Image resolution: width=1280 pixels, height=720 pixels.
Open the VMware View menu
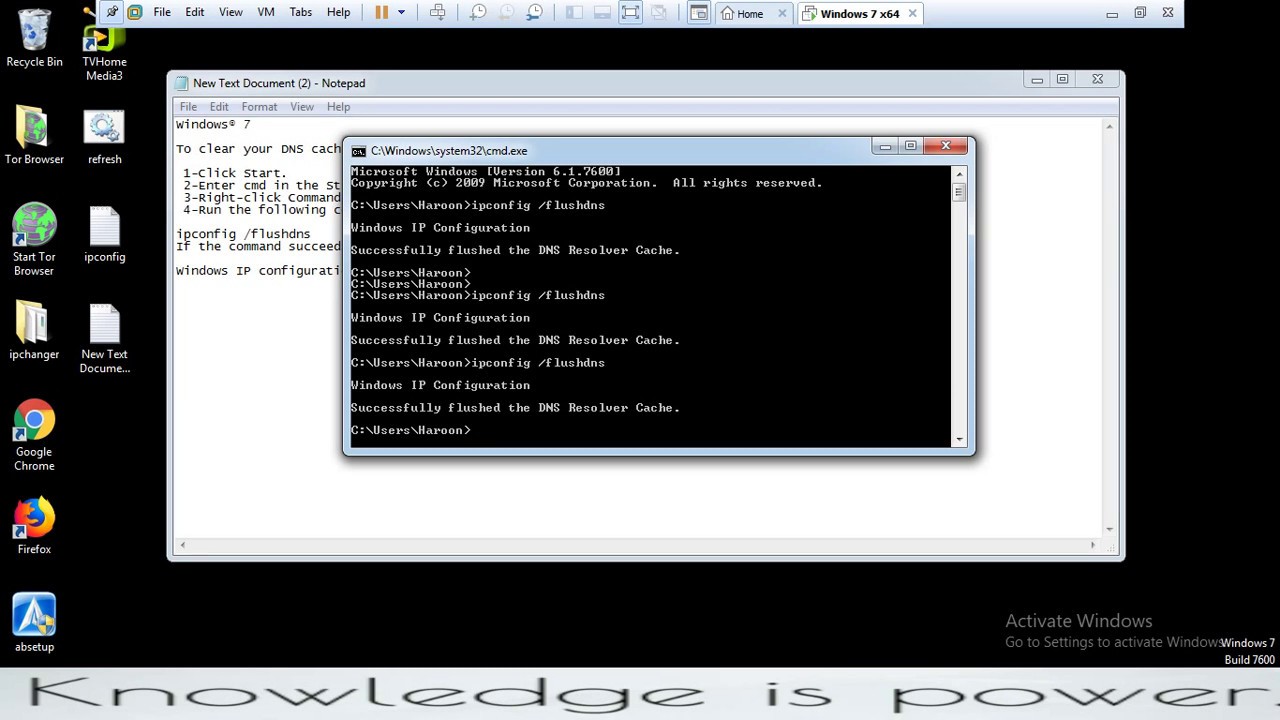point(231,13)
